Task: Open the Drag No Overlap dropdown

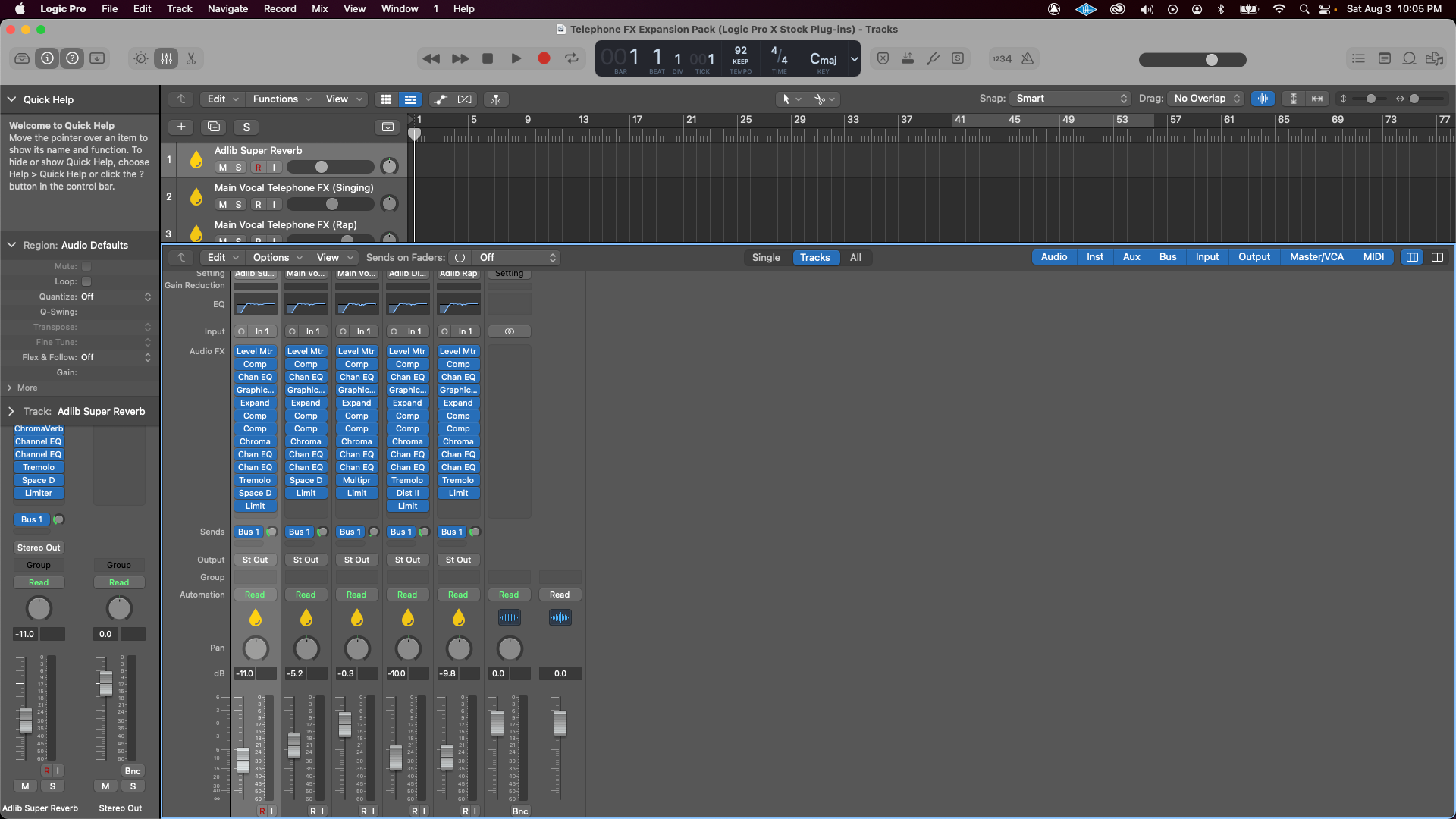Action: (1207, 99)
